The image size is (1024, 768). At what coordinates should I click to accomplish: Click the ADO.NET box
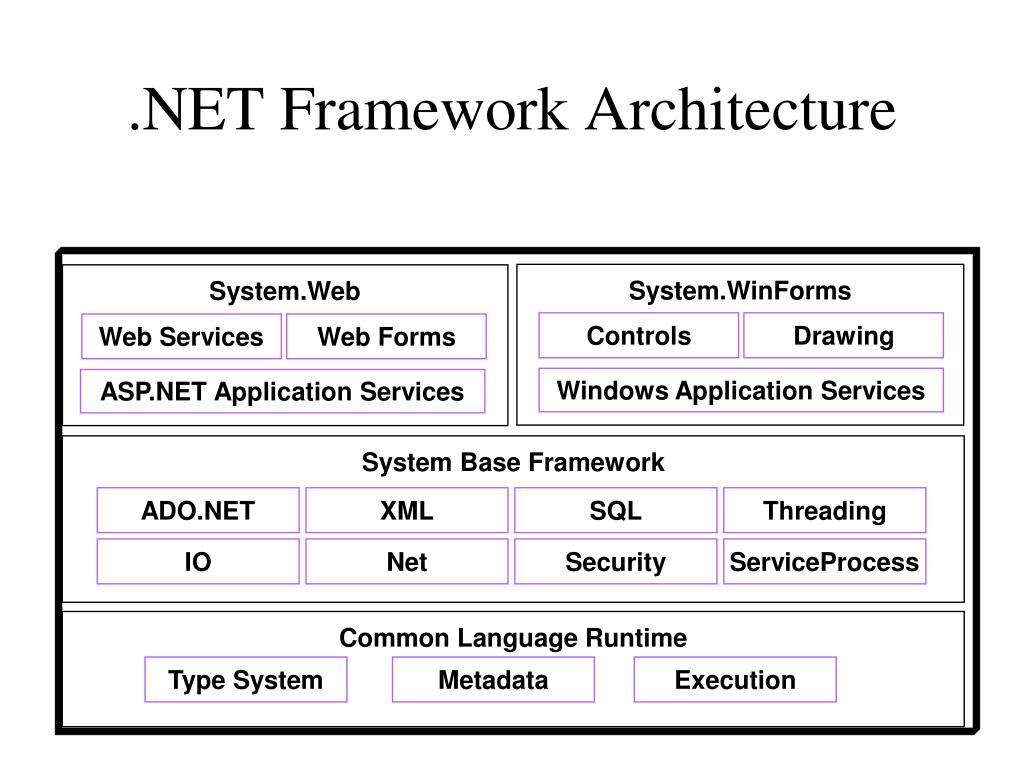[x=198, y=510]
